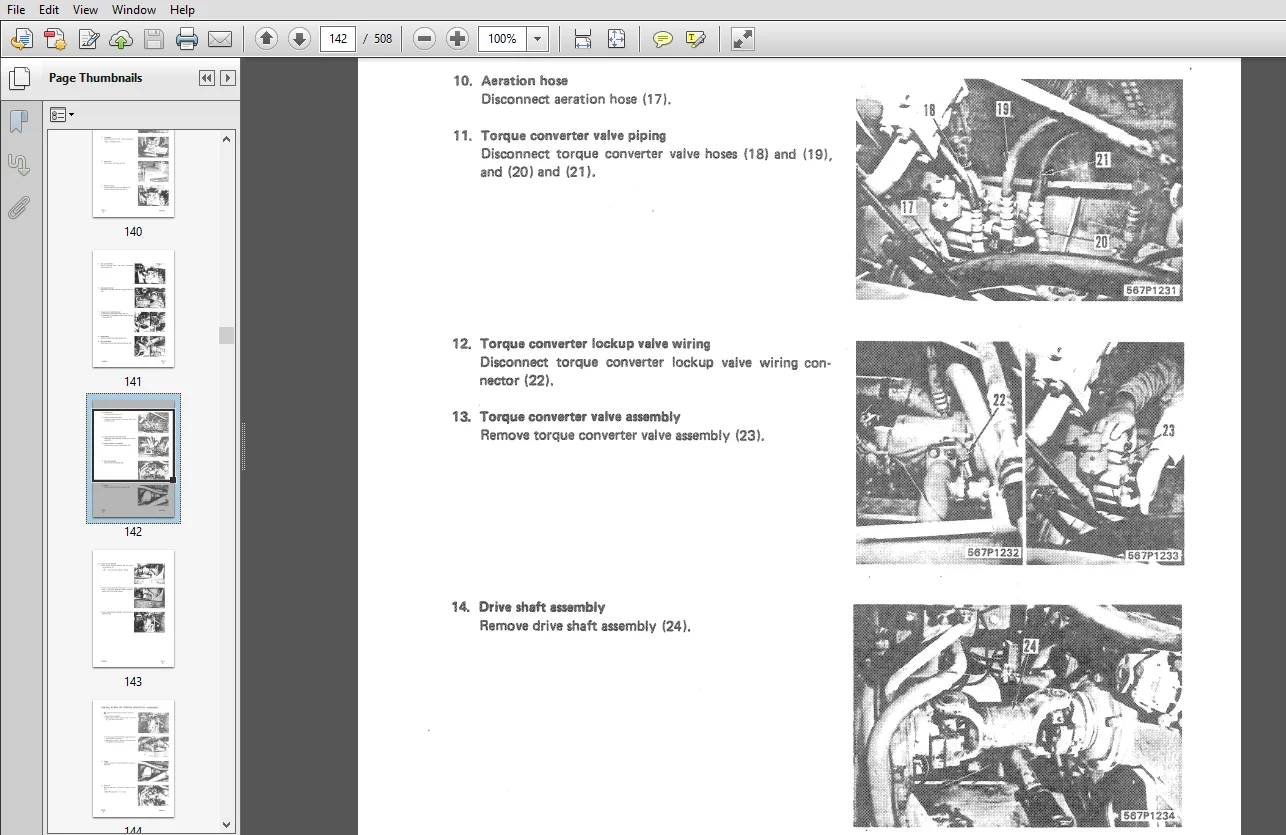This screenshot has width=1286, height=835.
Task: Click the zoom percentage field showing 100%
Action: pyautogui.click(x=503, y=39)
